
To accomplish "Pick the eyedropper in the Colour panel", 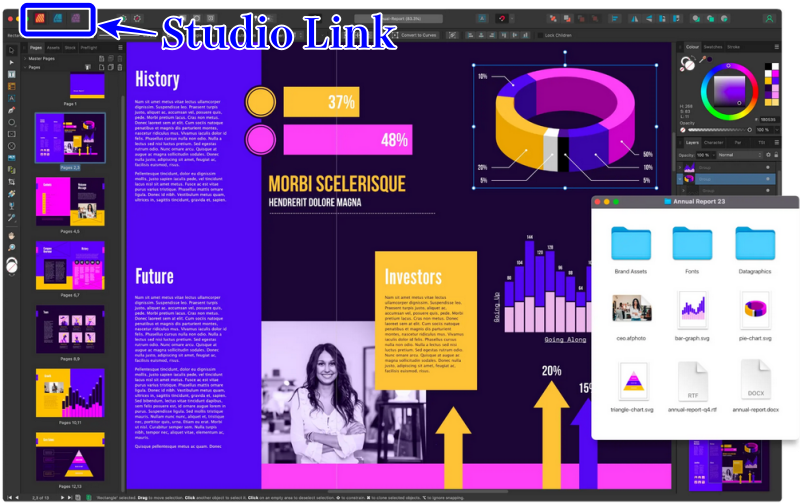I will pos(703,60).
